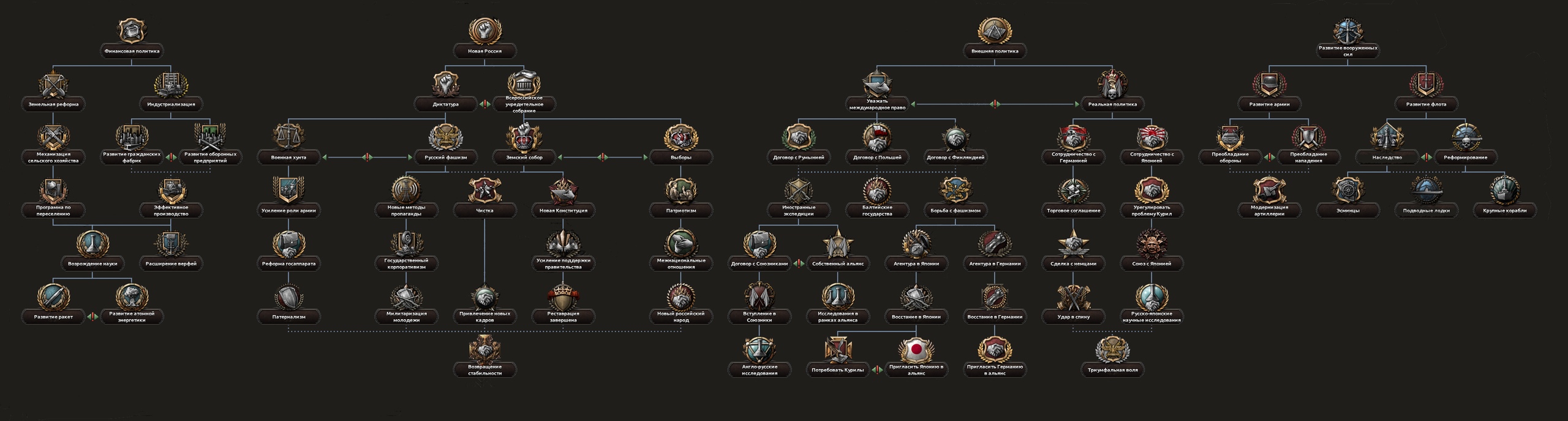Viewport: 1568px width, 421px height.
Task: Select the Договор с Польшей icon
Action: 877,137
